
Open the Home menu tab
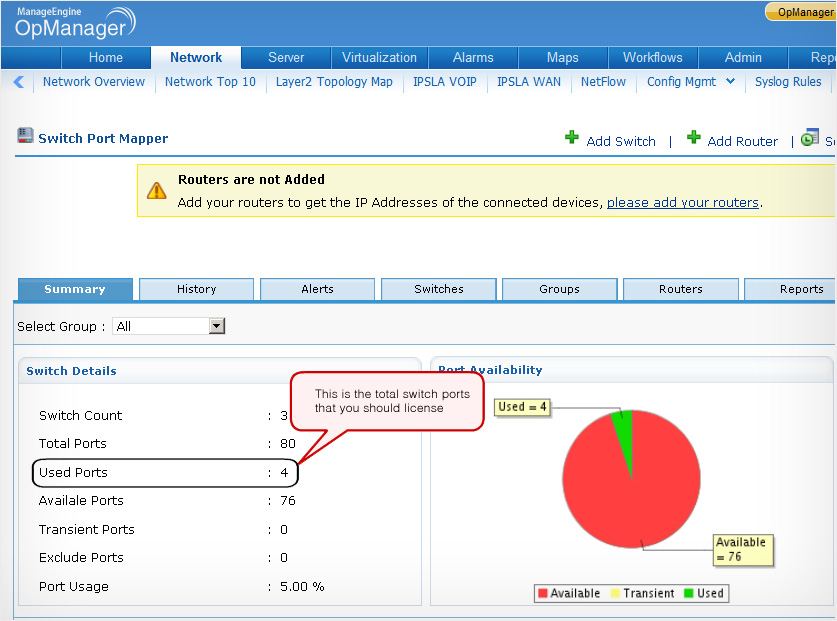coord(106,57)
